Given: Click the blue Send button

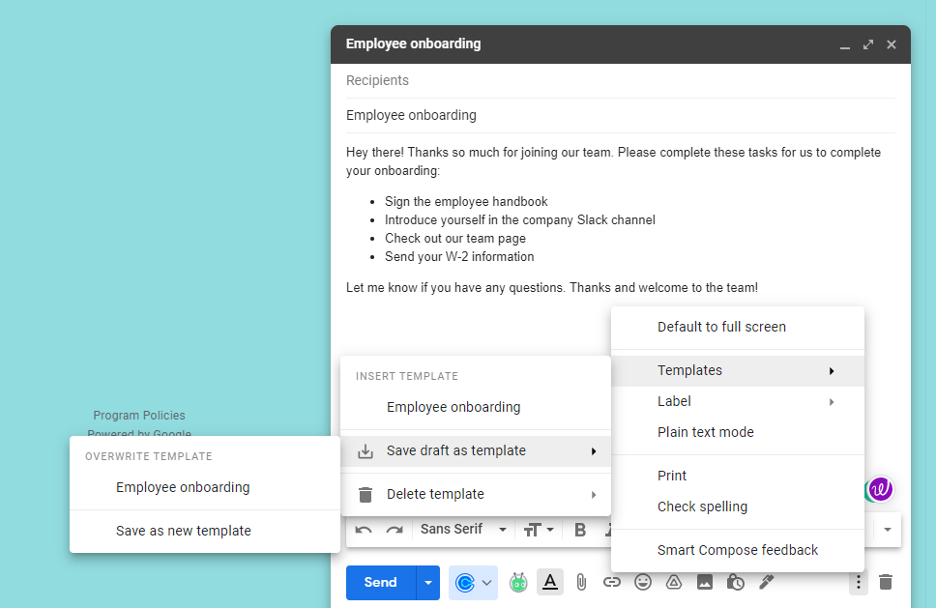Looking at the screenshot, I should pyautogui.click(x=381, y=582).
